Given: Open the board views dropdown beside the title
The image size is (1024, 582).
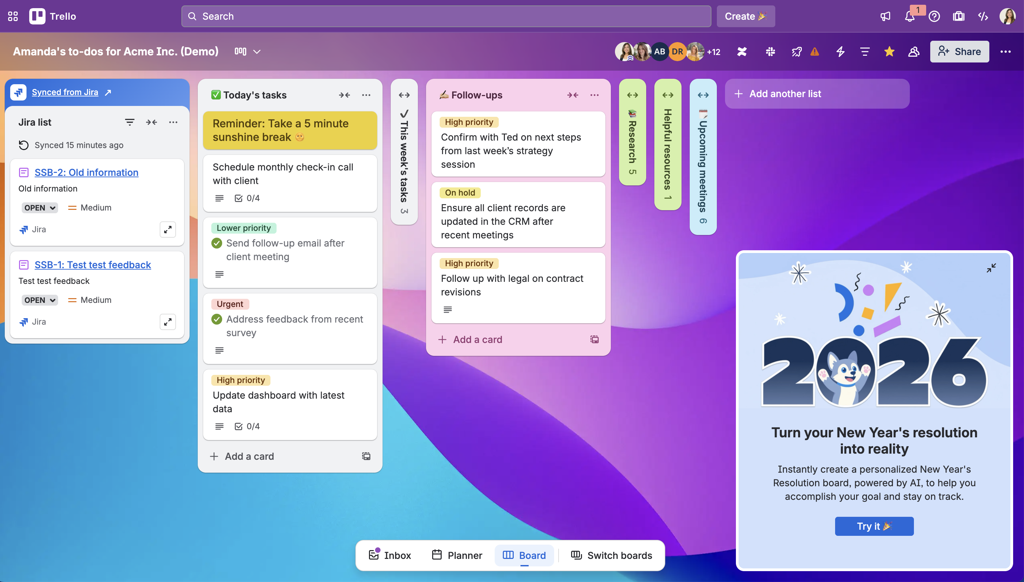Looking at the screenshot, I should click(248, 52).
